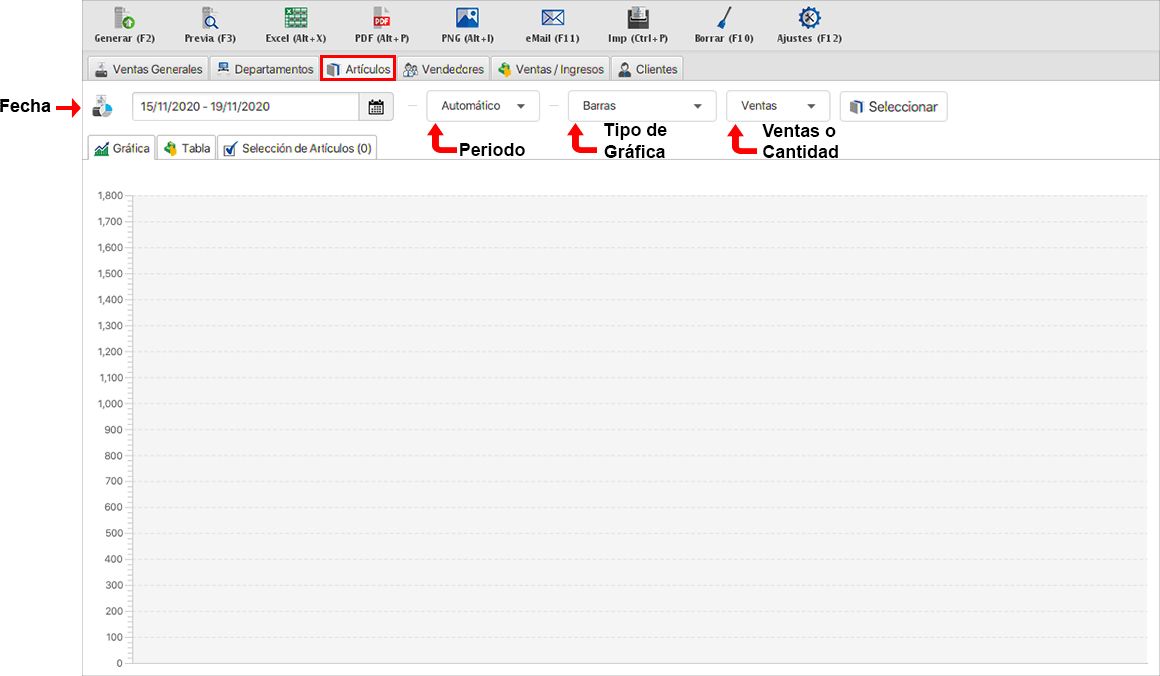Open the calendar date picker icon
Screen dimensions: 1160x676
(376, 107)
